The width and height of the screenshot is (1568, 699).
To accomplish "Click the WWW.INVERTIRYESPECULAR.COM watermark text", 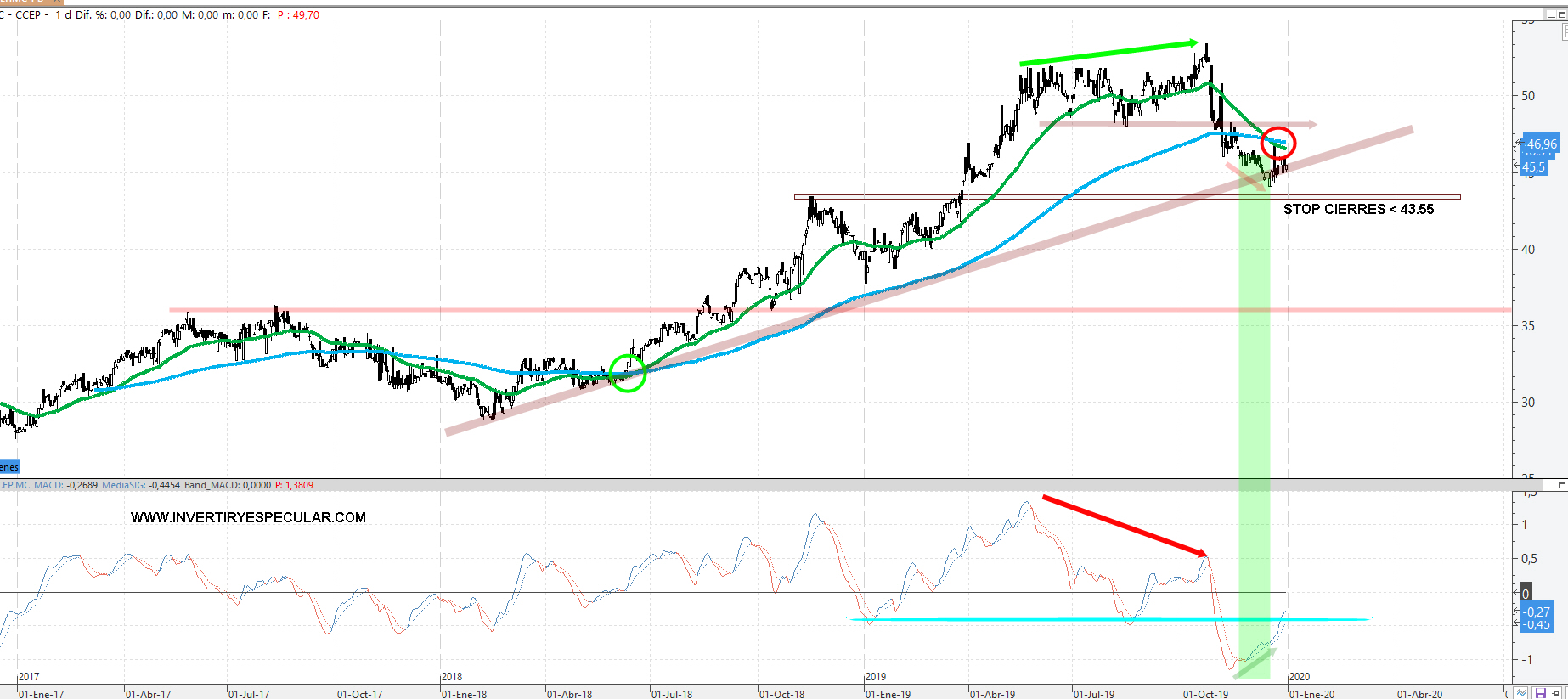I will [x=248, y=517].
